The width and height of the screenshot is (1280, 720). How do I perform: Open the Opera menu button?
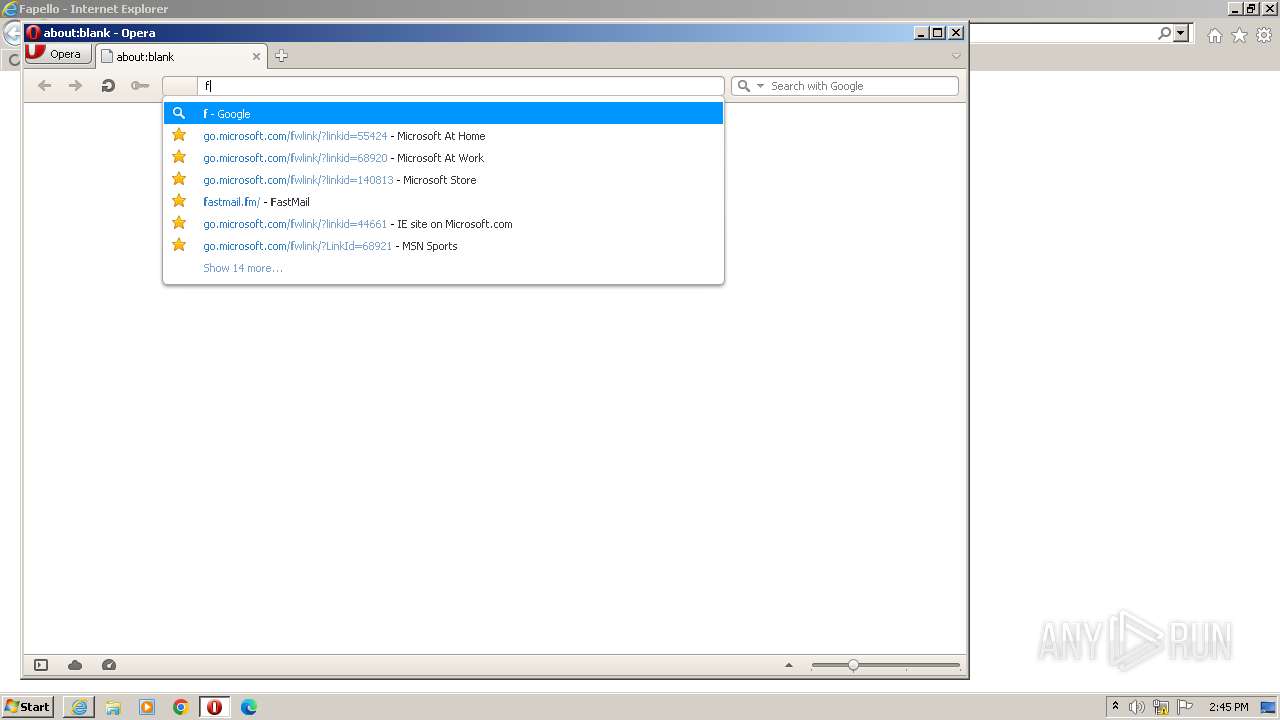pyautogui.click(x=57, y=54)
